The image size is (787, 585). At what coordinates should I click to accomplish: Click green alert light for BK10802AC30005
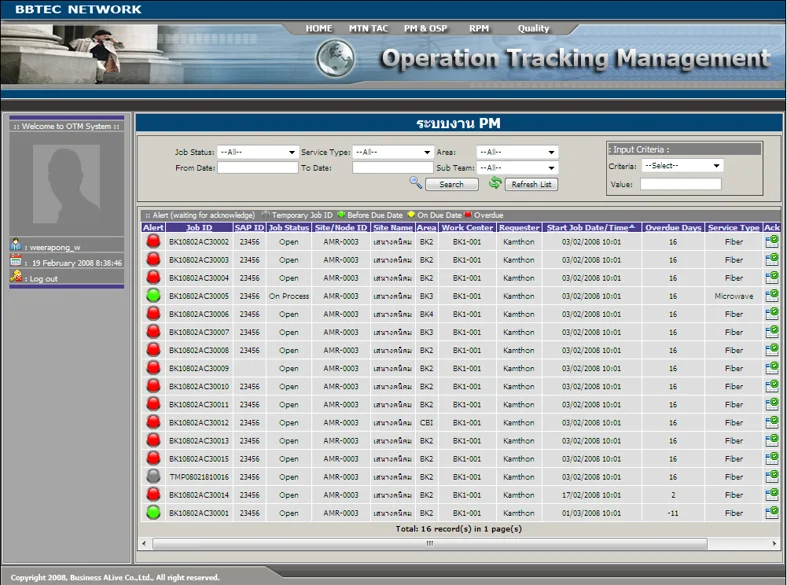click(153, 296)
